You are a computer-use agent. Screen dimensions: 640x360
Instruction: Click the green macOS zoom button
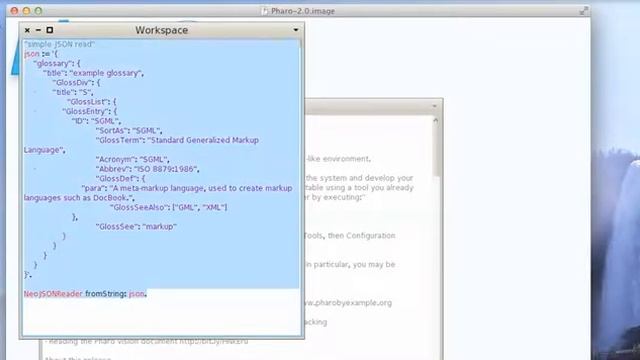tap(38, 11)
